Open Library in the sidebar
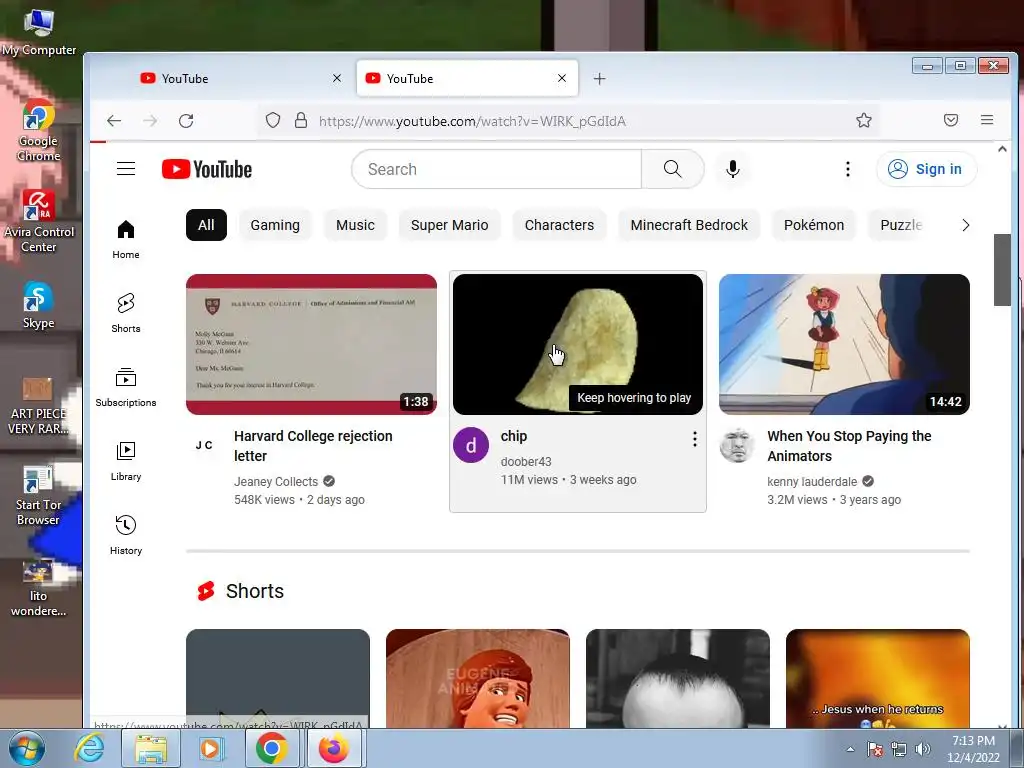 pos(125,461)
